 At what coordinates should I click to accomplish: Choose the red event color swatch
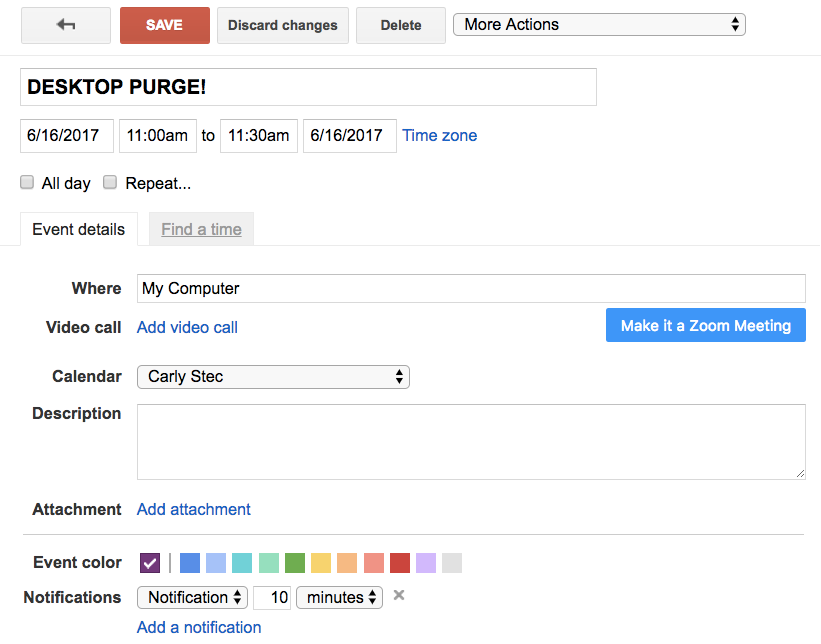tap(400, 563)
